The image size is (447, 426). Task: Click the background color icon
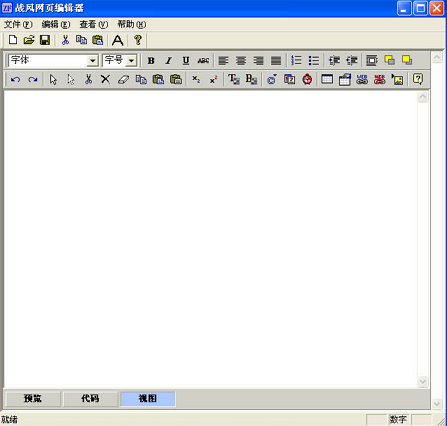[251, 79]
